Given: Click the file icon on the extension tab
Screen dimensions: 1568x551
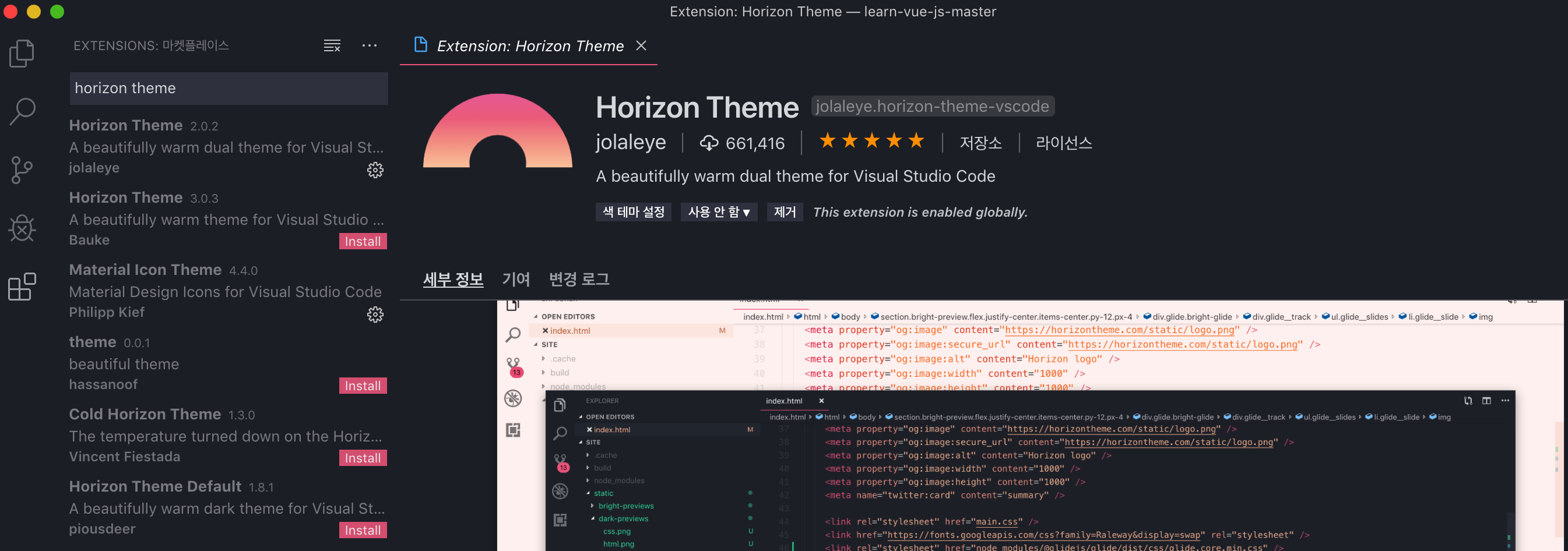Looking at the screenshot, I should pyautogui.click(x=421, y=45).
